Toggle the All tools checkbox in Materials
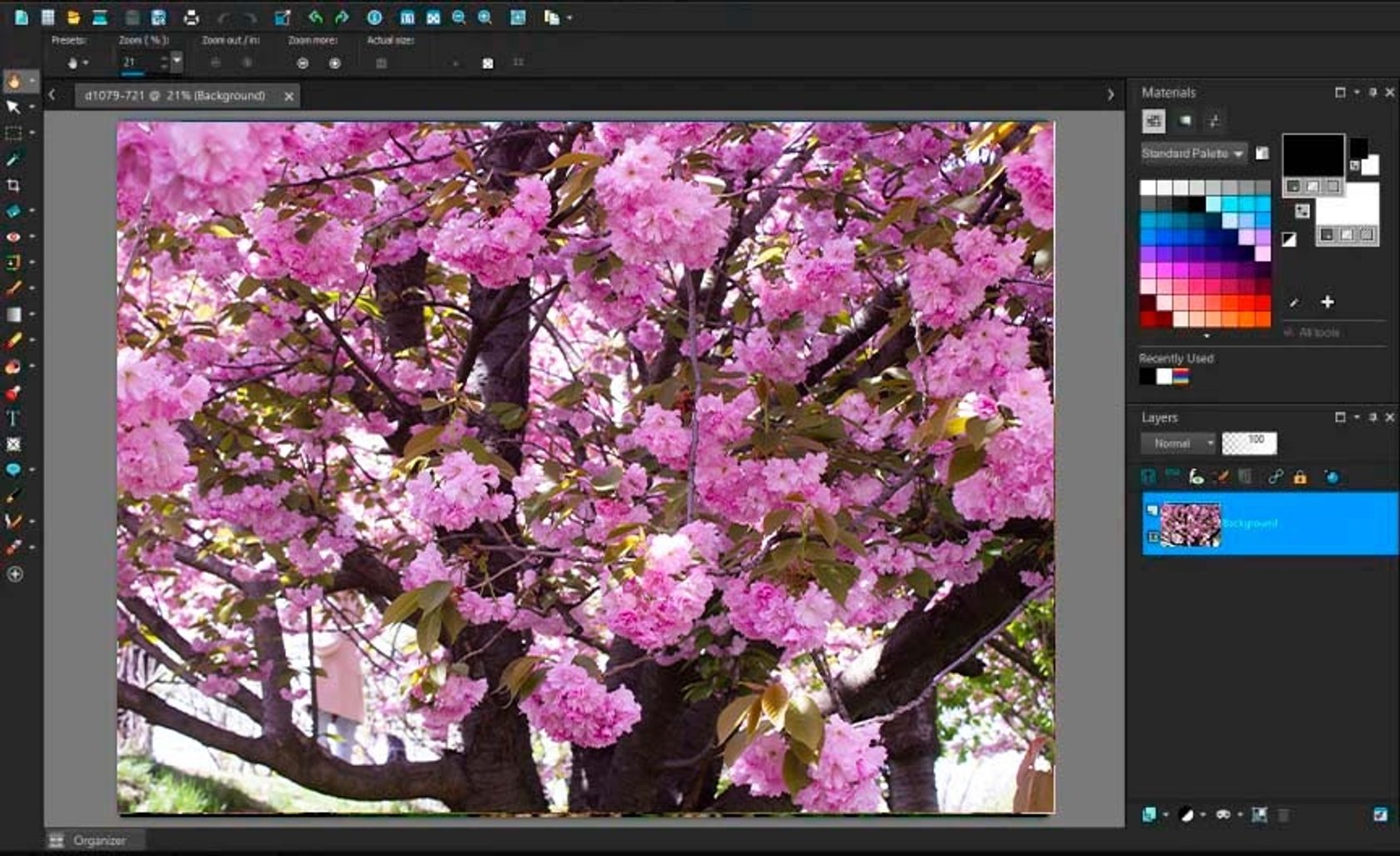The height and width of the screenshot is (856, 1400). tap(1290, 332)
